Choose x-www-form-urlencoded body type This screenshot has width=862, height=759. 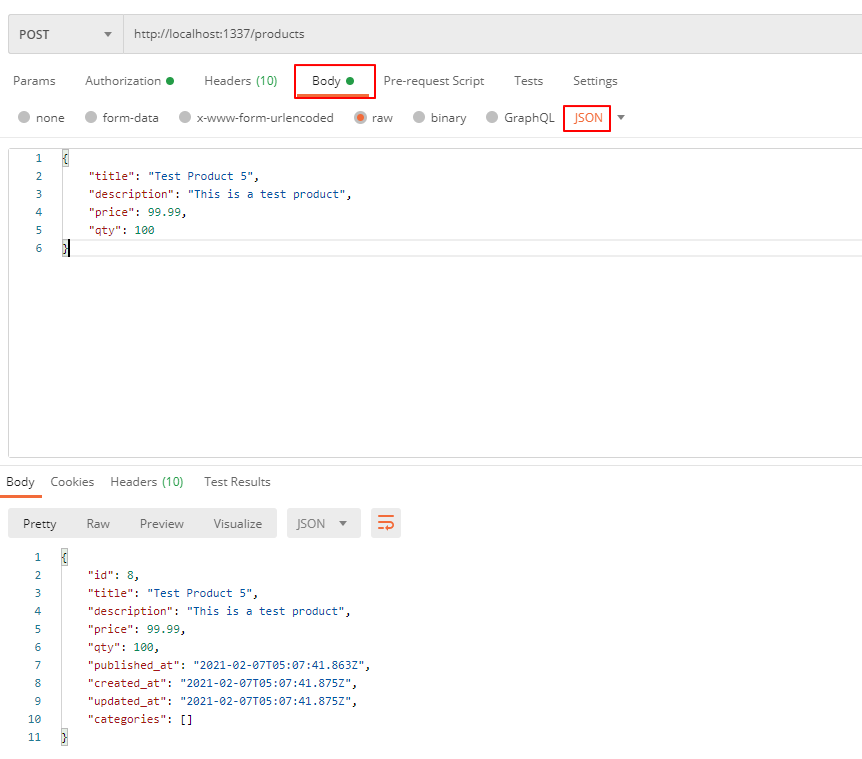click(185, 118)
